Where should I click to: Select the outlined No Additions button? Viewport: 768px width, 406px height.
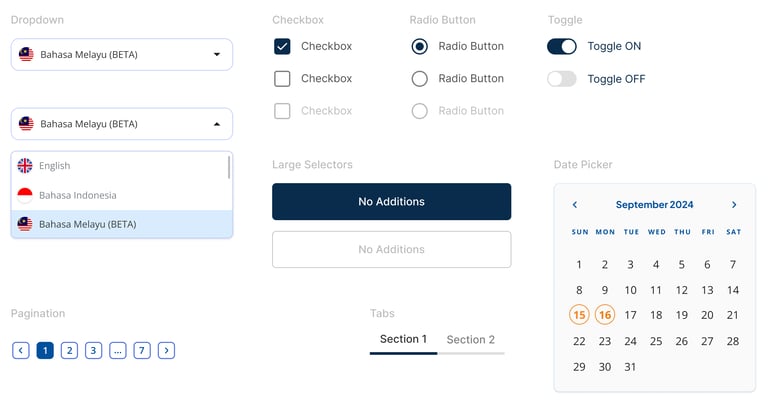point(391,249)
